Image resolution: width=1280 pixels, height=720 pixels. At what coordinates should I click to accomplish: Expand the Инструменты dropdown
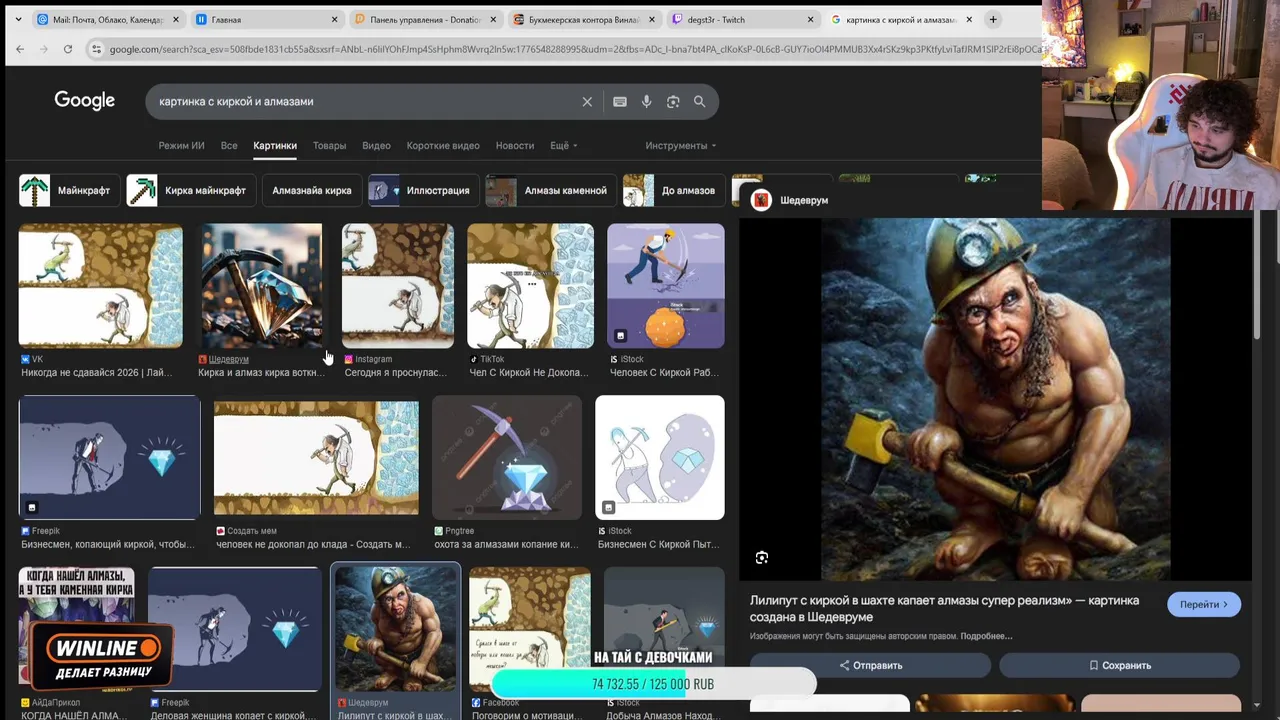click(x=681, y=146)
